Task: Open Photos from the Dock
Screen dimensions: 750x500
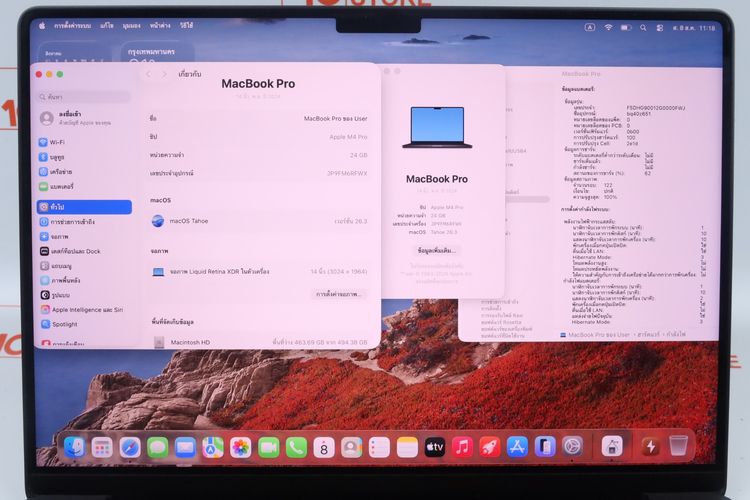Action: pos(241,448)
